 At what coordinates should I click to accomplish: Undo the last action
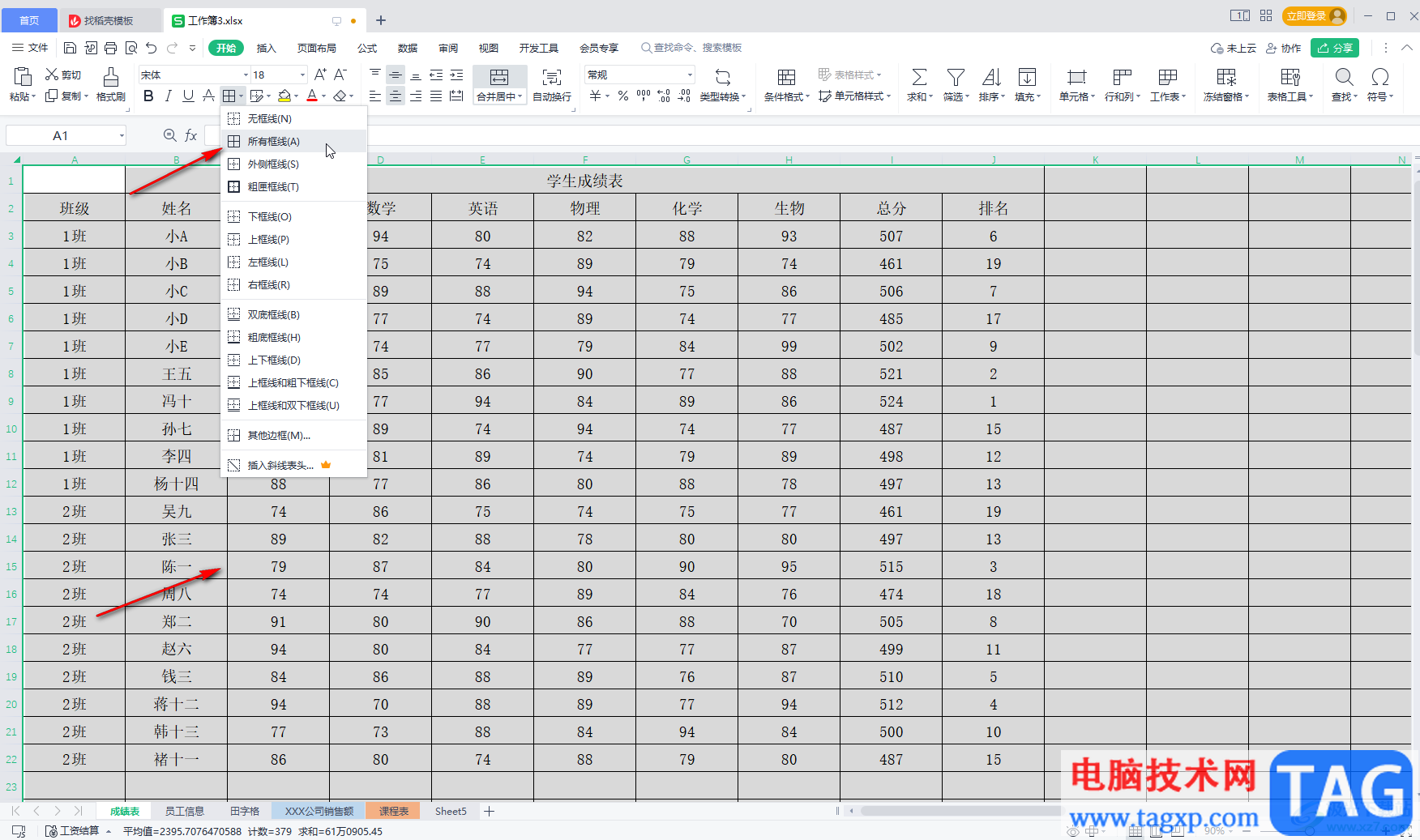point(152,48)
